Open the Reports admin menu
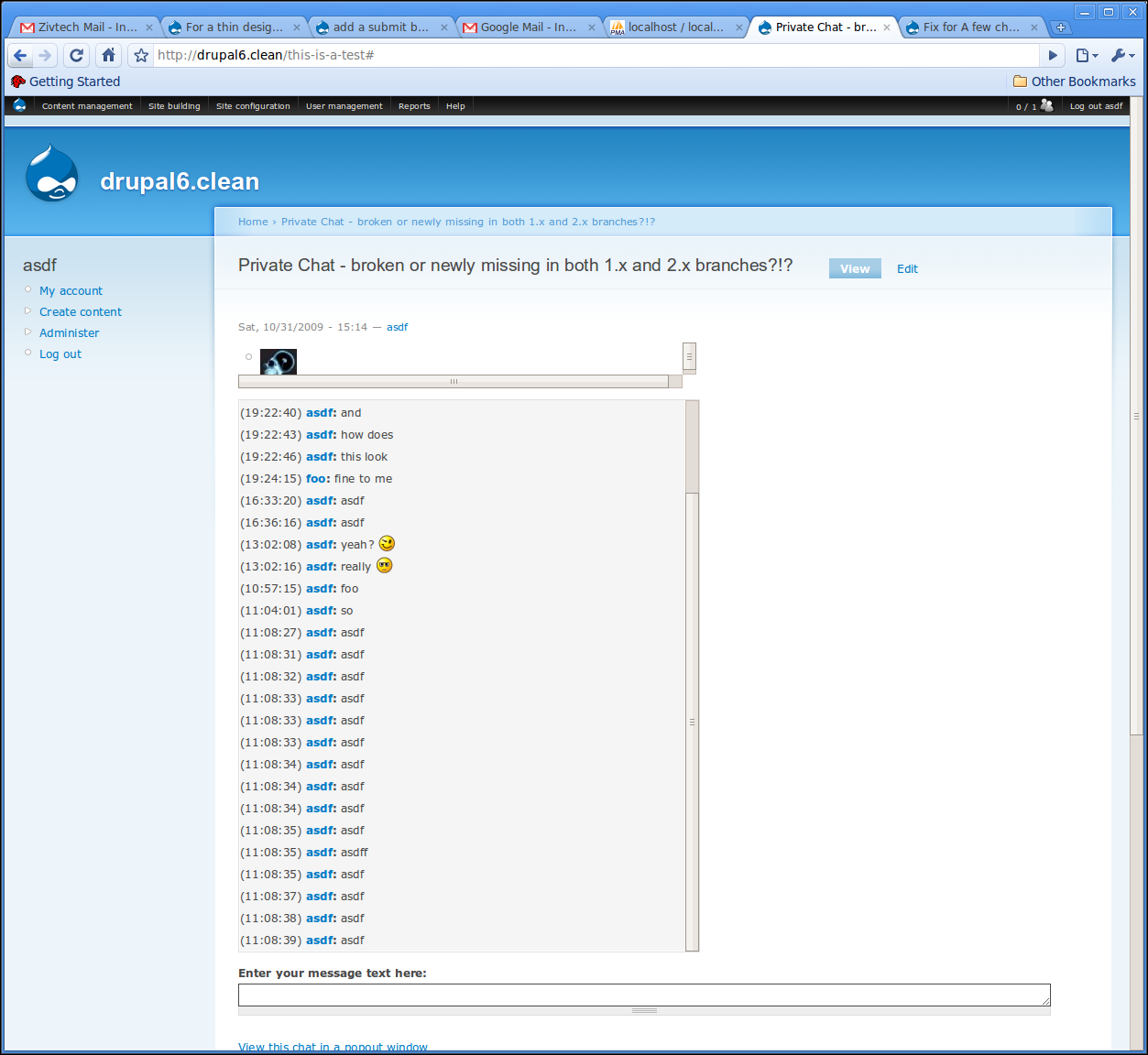The image size is (1148, 1055). [414, 106]
